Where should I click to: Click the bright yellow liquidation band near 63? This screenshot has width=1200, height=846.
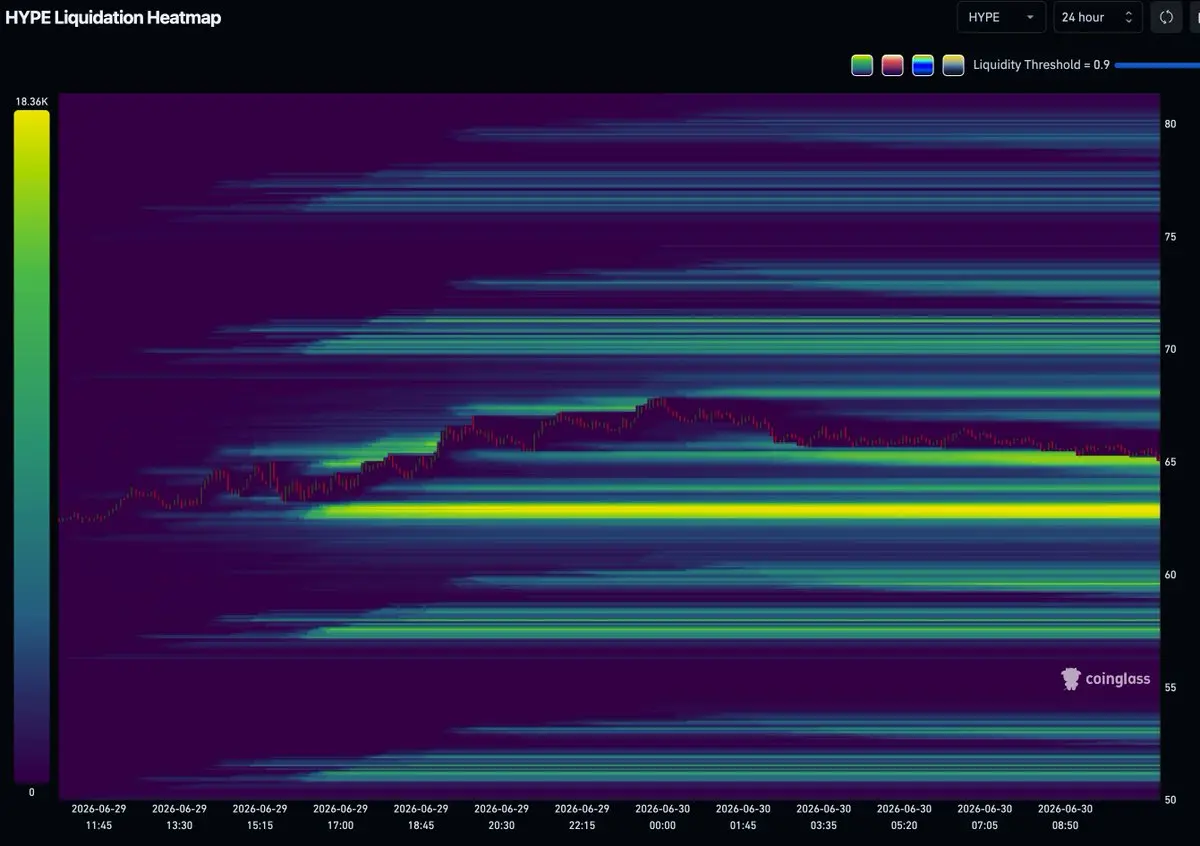[735, 511]
